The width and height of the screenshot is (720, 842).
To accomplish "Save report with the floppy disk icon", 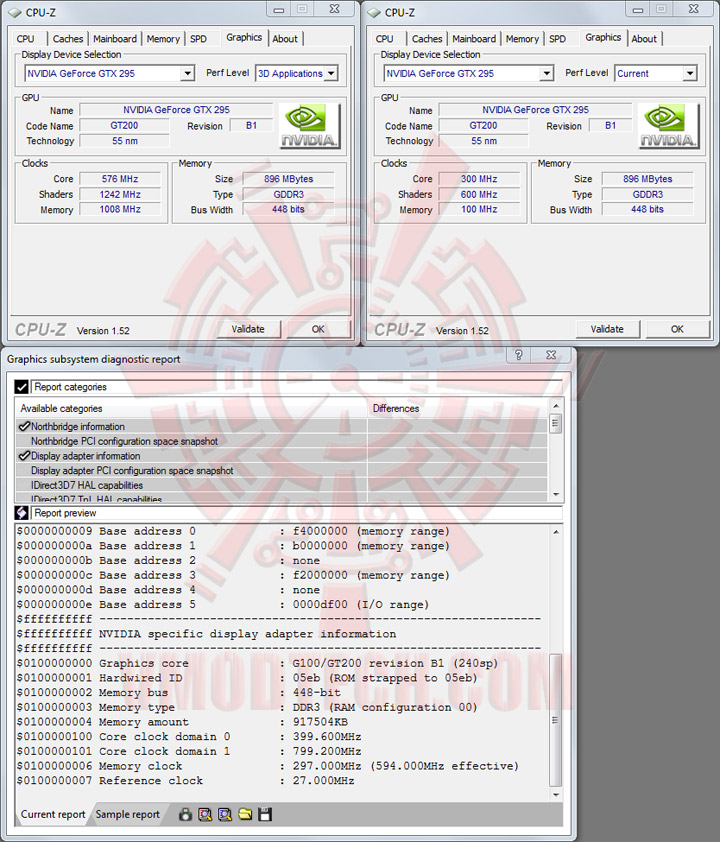I will coord(265,815).
